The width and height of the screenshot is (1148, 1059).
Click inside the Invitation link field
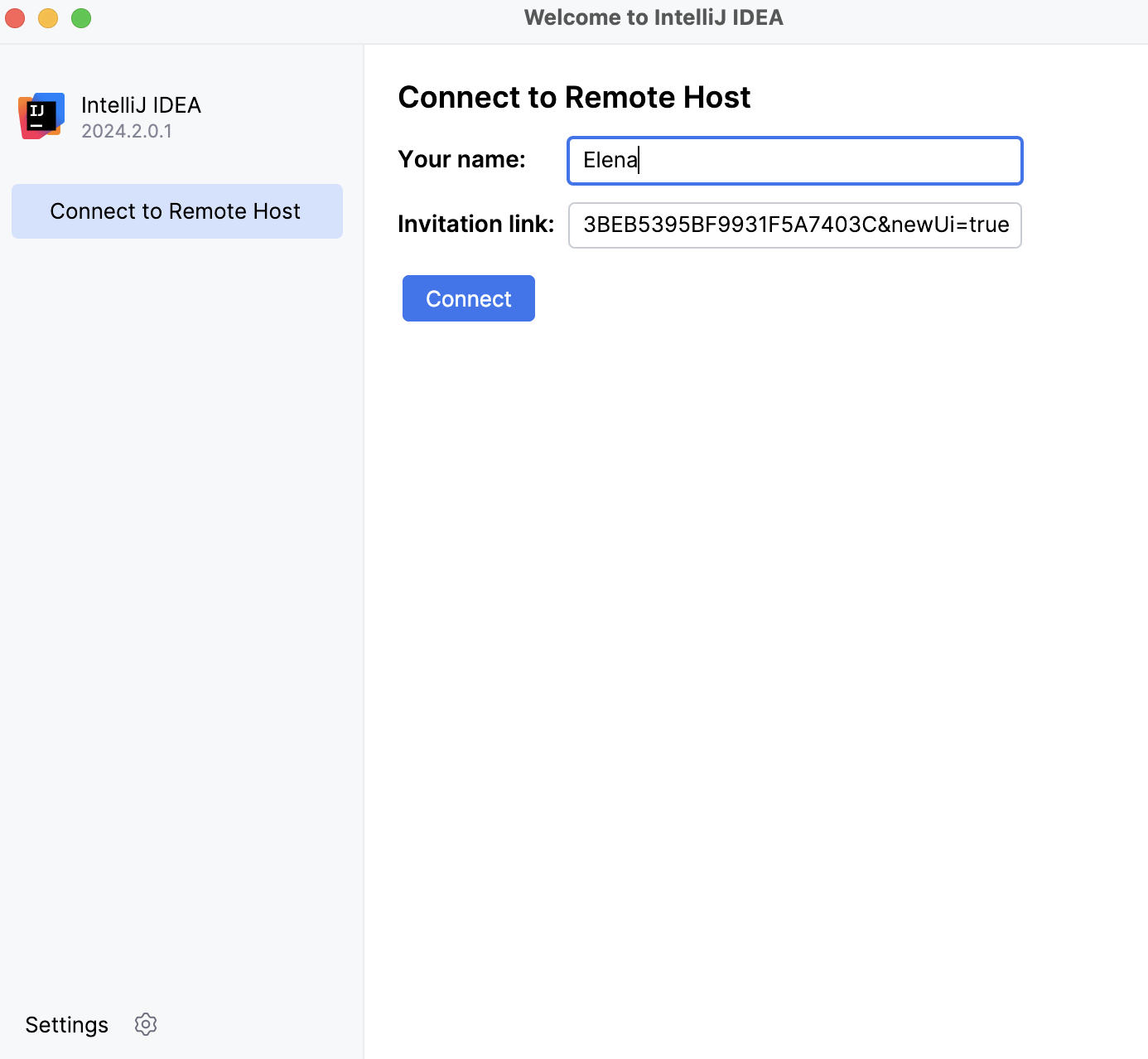pos(794,225)
